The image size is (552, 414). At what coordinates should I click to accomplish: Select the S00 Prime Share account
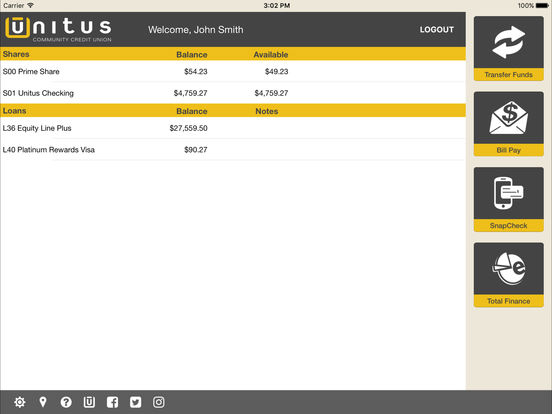tap(233, 71)
